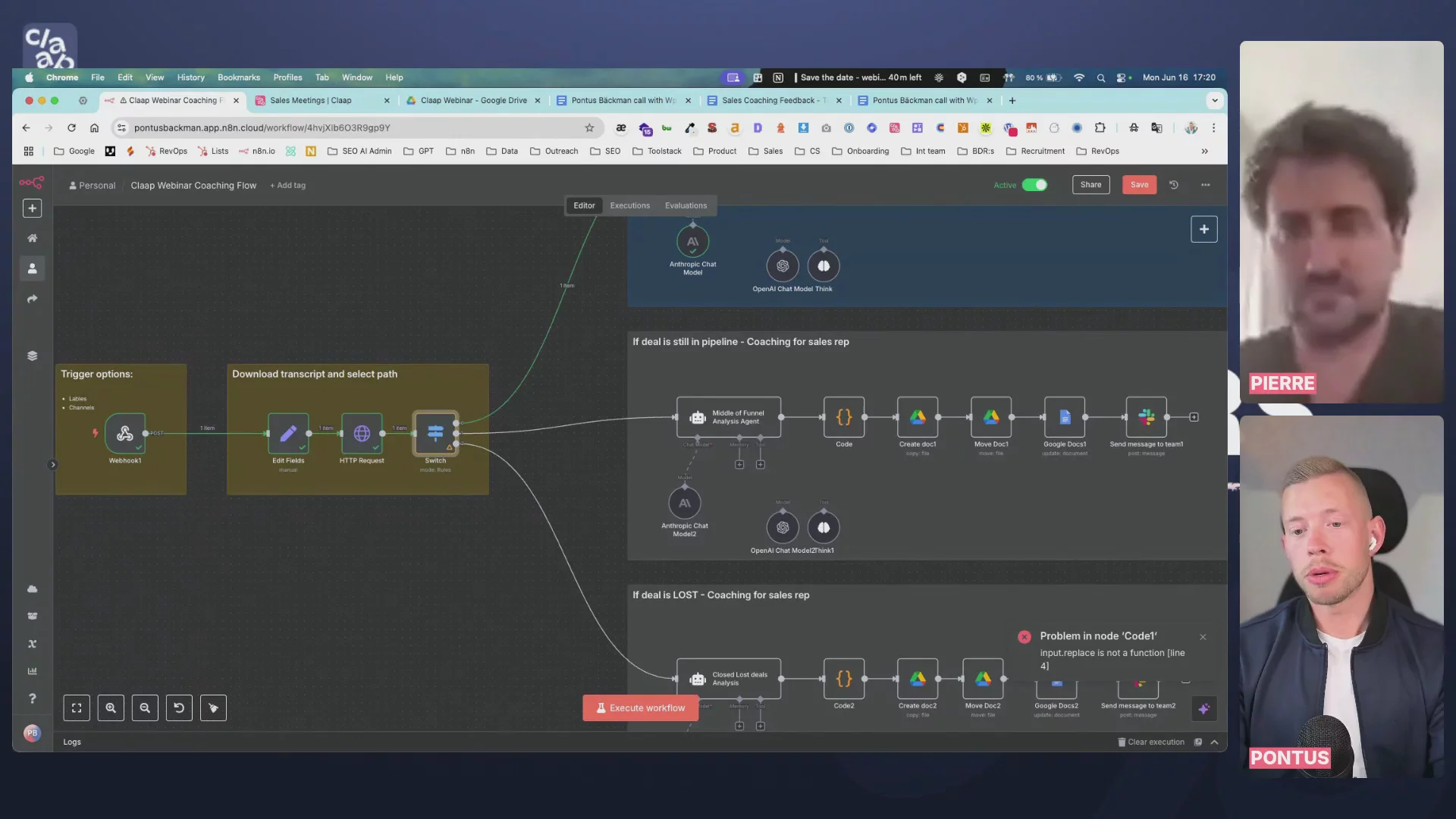Go to n8n home in sidebar
Image resolution: width=1456 pixels, height=819 pixels.
pos(33,238)
